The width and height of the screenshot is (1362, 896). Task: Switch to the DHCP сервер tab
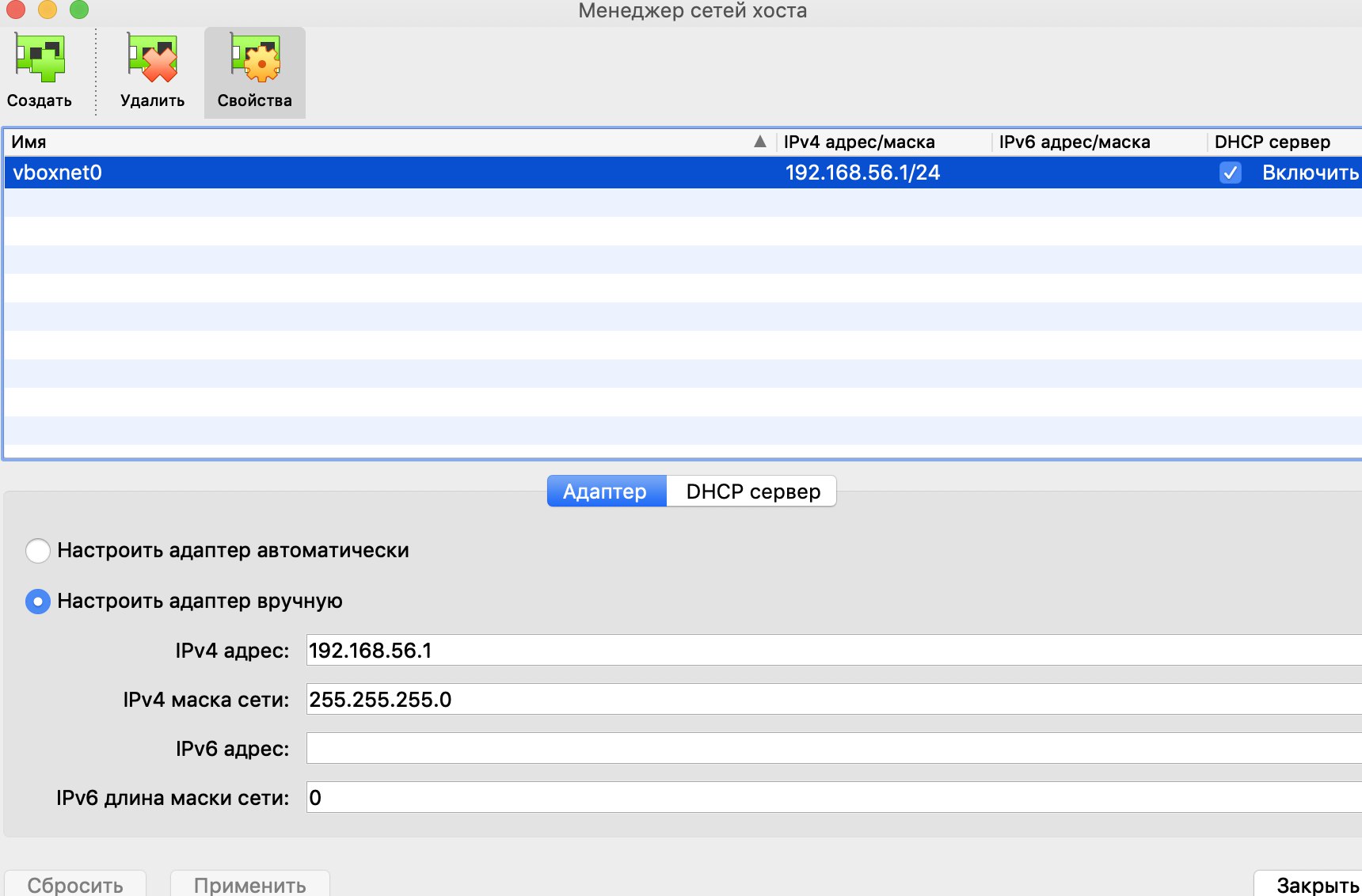pyautogui.click(x=752, y=491)
